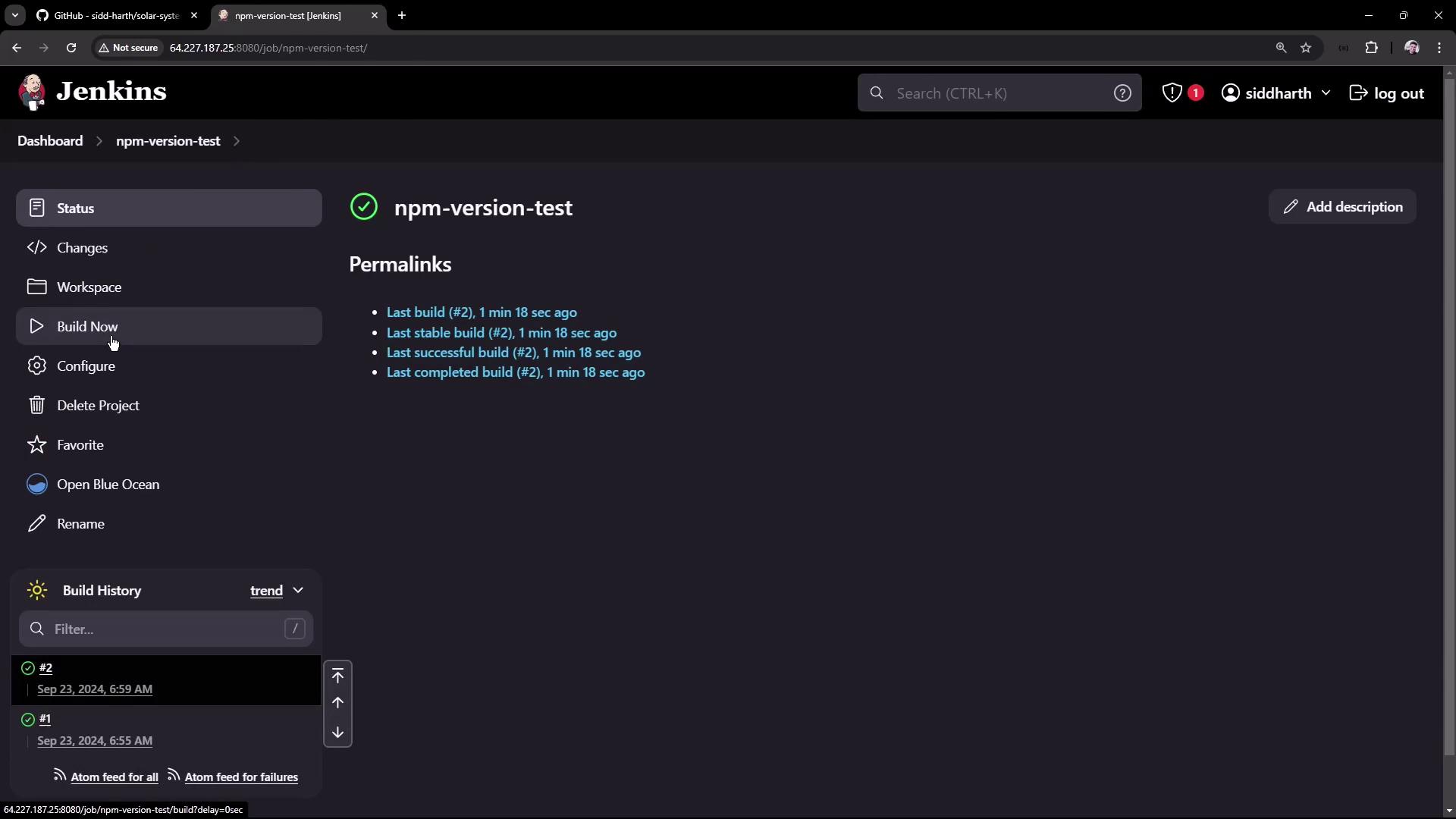Expand the siddharth user dropdown

pyautogui.click(x=1326, y=93)
